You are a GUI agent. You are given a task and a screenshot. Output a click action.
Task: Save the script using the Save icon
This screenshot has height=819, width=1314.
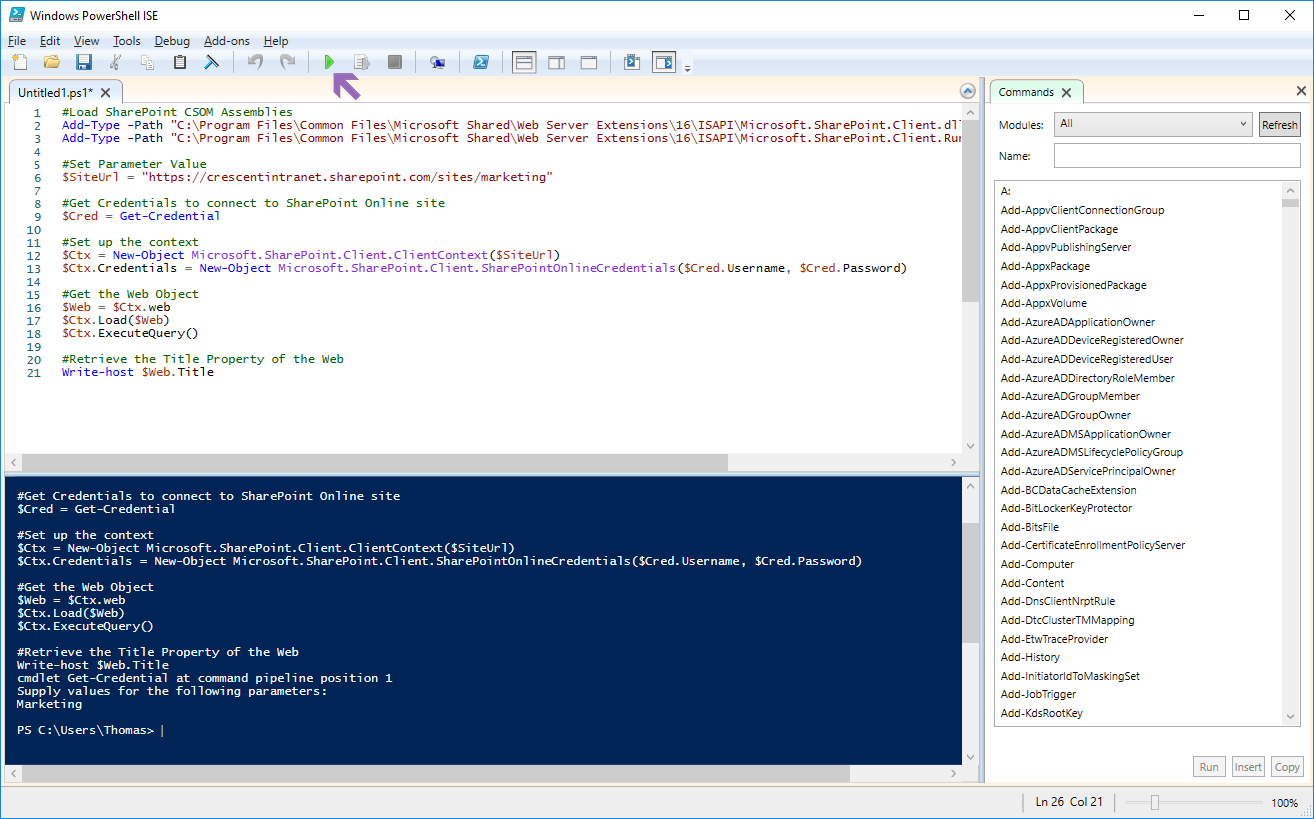pyautogui.click(x=84, y=61)
